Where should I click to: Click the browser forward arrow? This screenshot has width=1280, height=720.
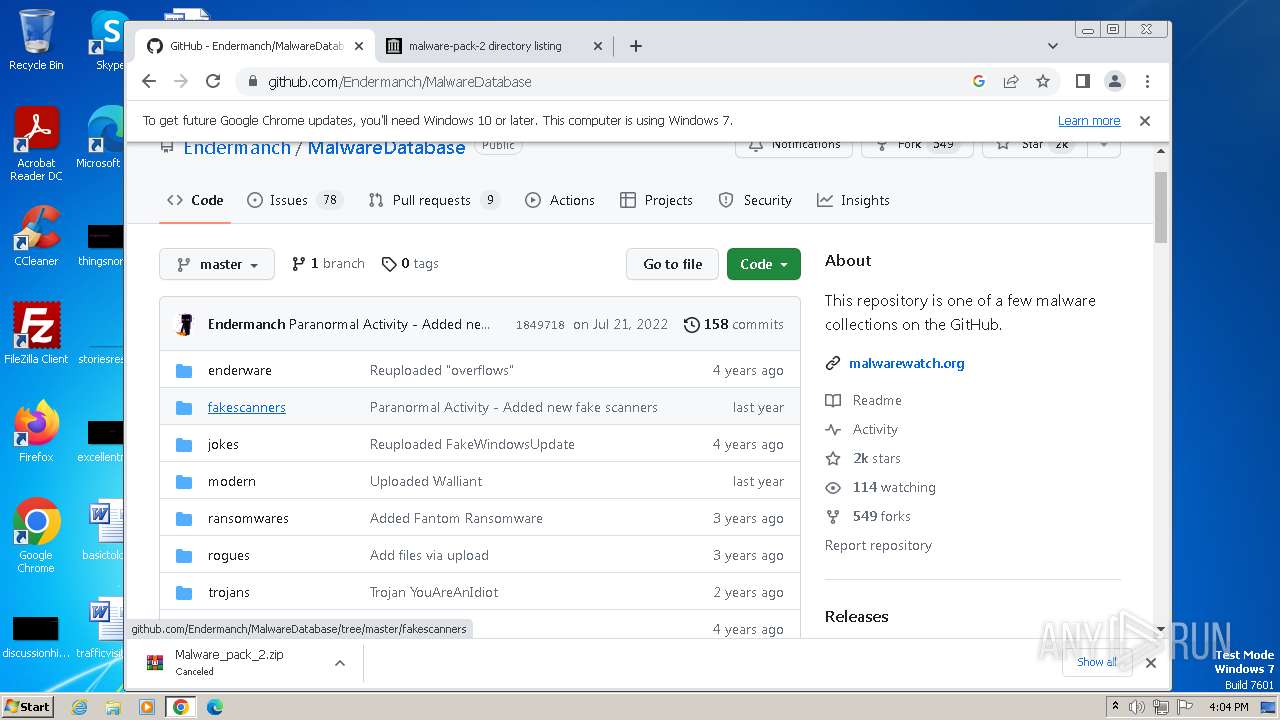click(x=181, y=81)
